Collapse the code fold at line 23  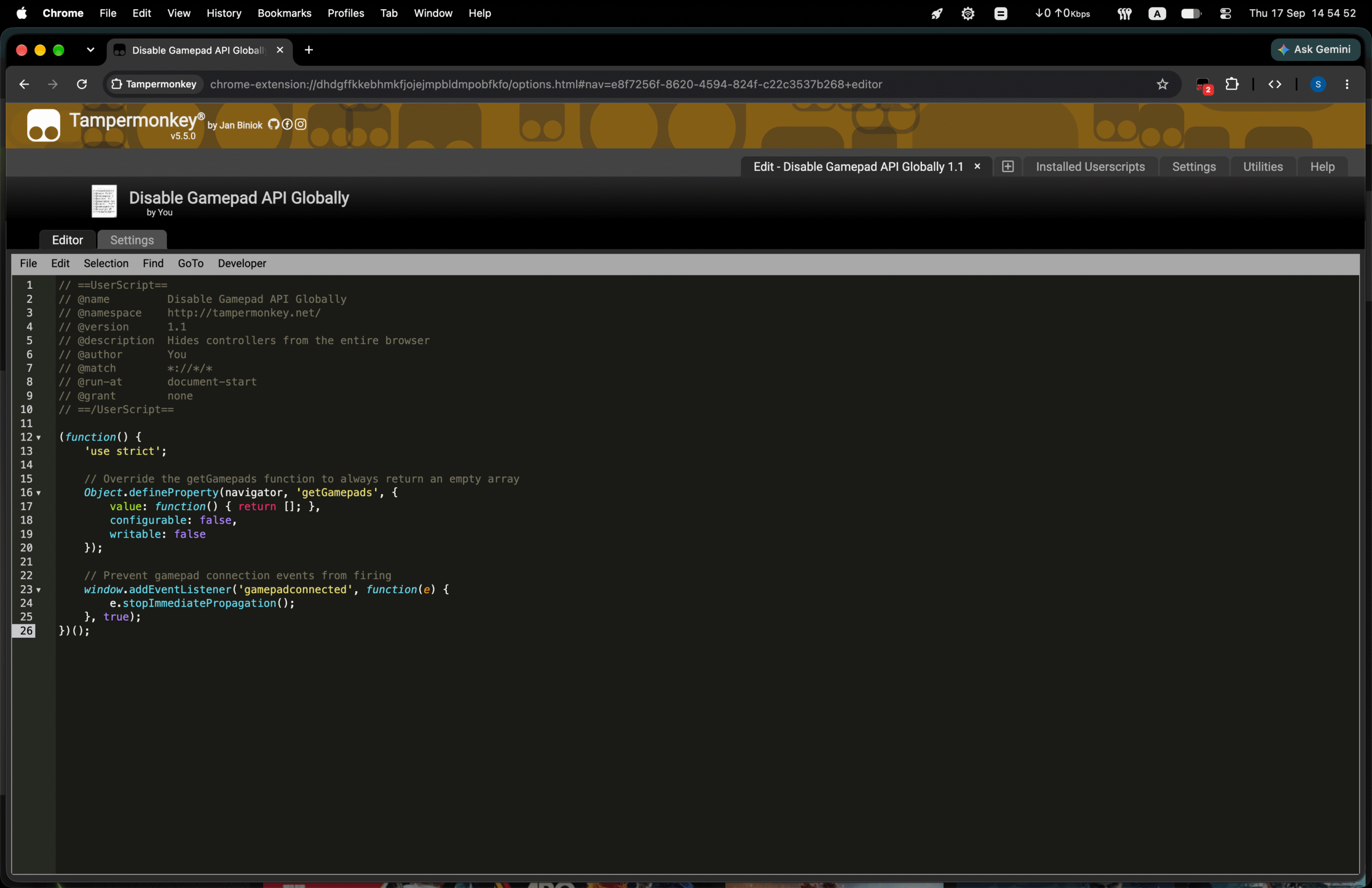[39, 590]
